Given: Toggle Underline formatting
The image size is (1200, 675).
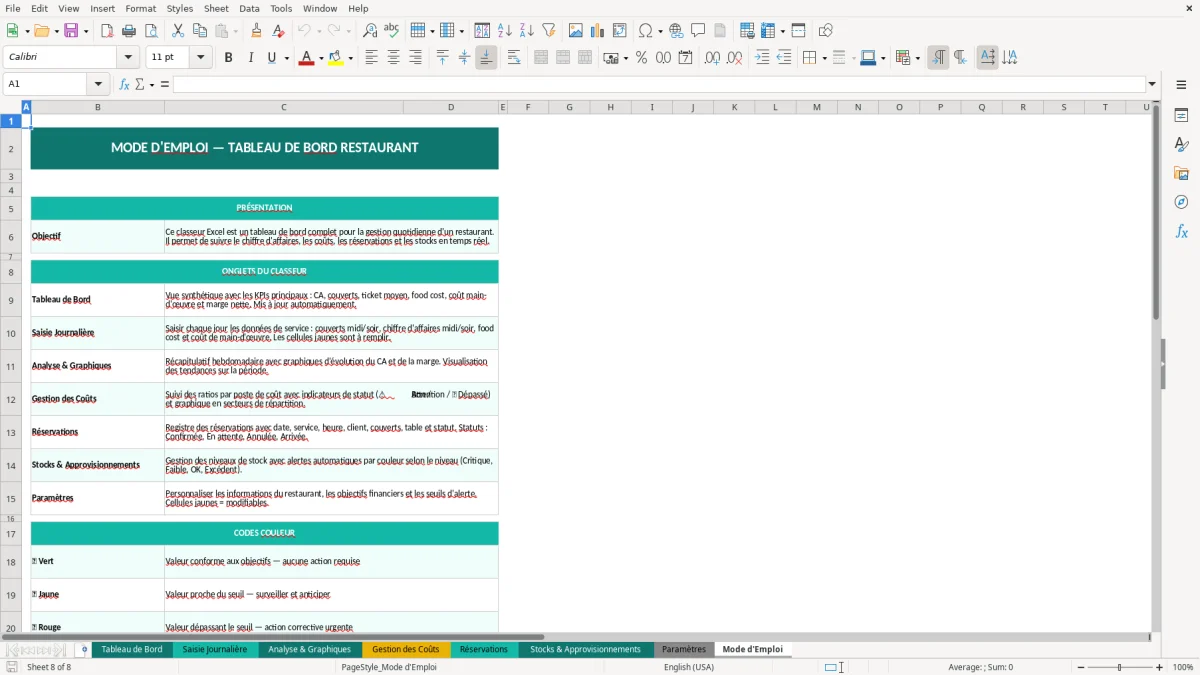Looking at the screenshot, I should click(271, 58).
